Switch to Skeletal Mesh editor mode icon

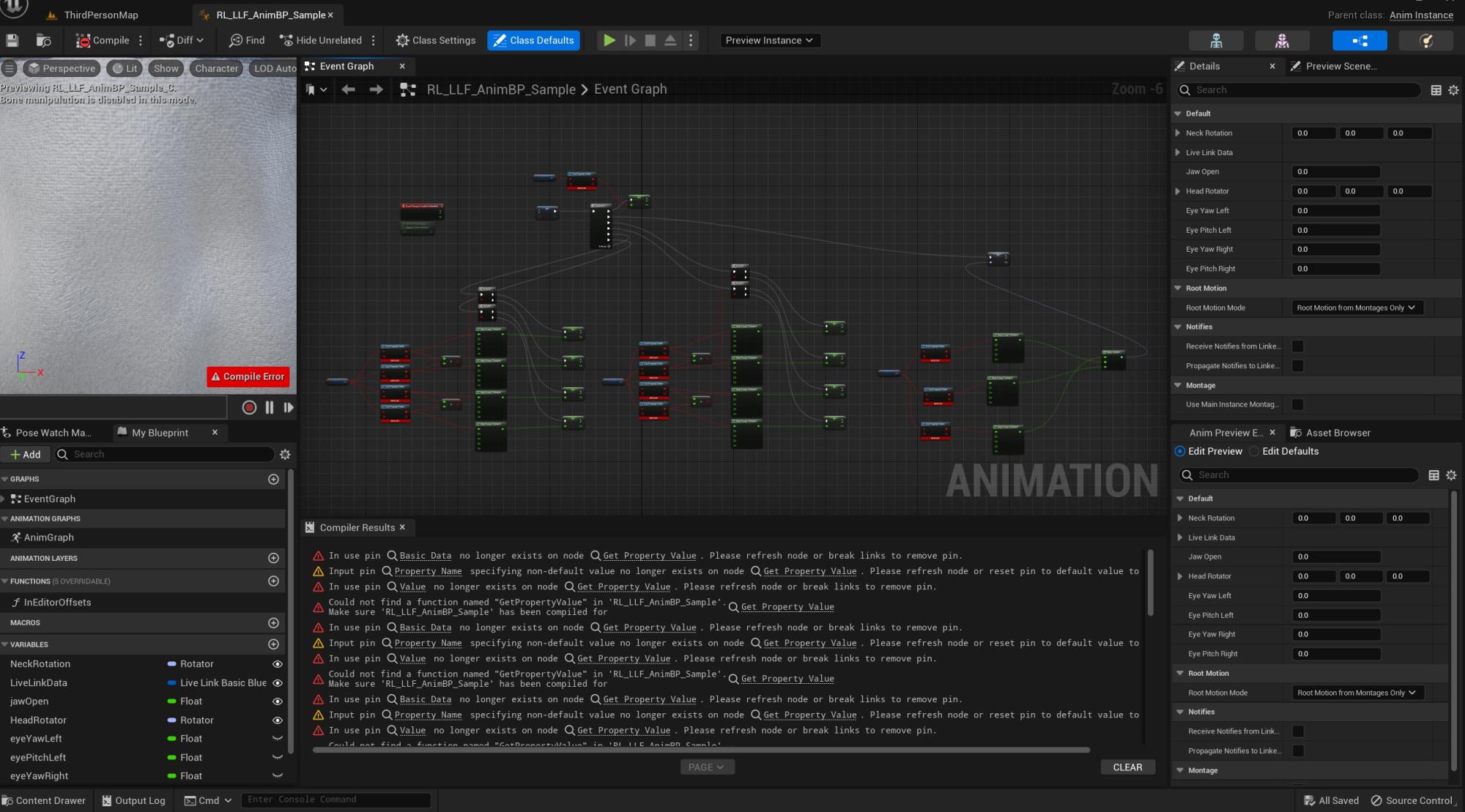click(1282, 40)
